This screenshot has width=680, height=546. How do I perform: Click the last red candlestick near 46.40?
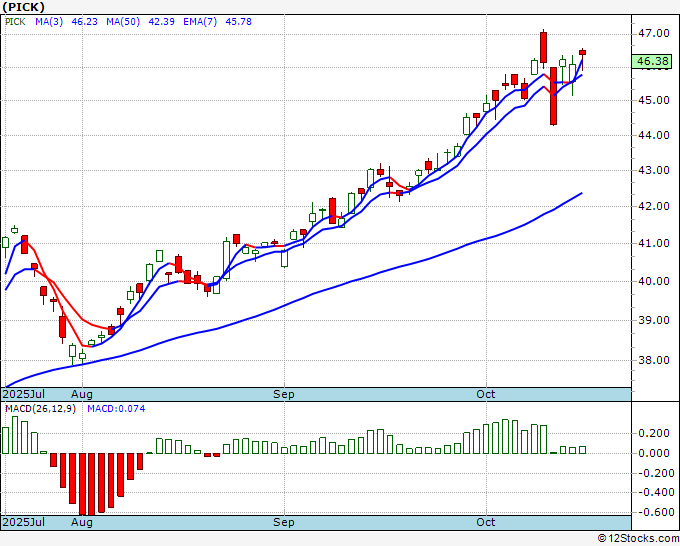[x=582, y=52]
